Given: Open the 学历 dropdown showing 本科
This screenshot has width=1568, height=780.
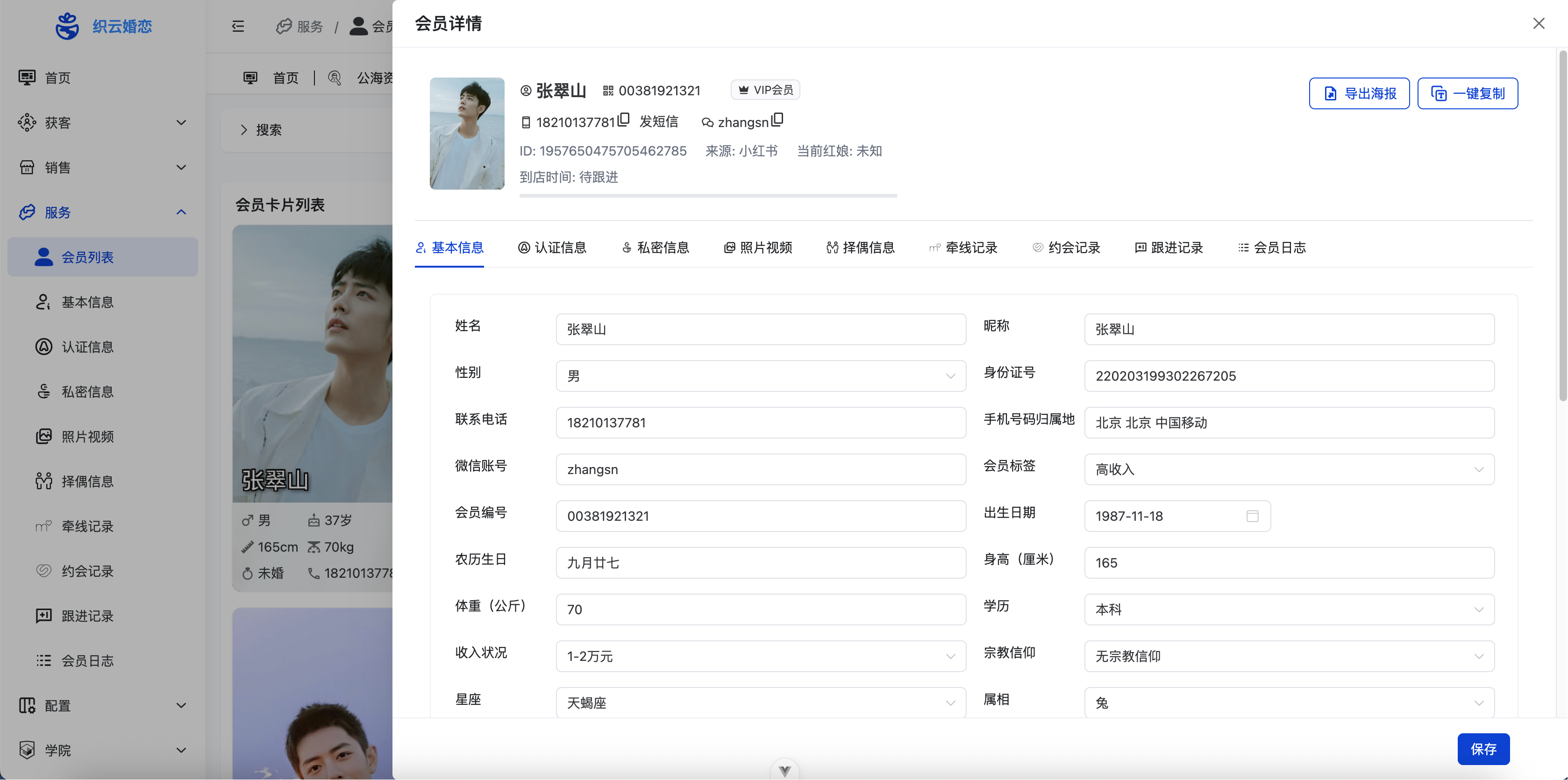Looking at the screenshot, I should click(x=1289, y=610).
